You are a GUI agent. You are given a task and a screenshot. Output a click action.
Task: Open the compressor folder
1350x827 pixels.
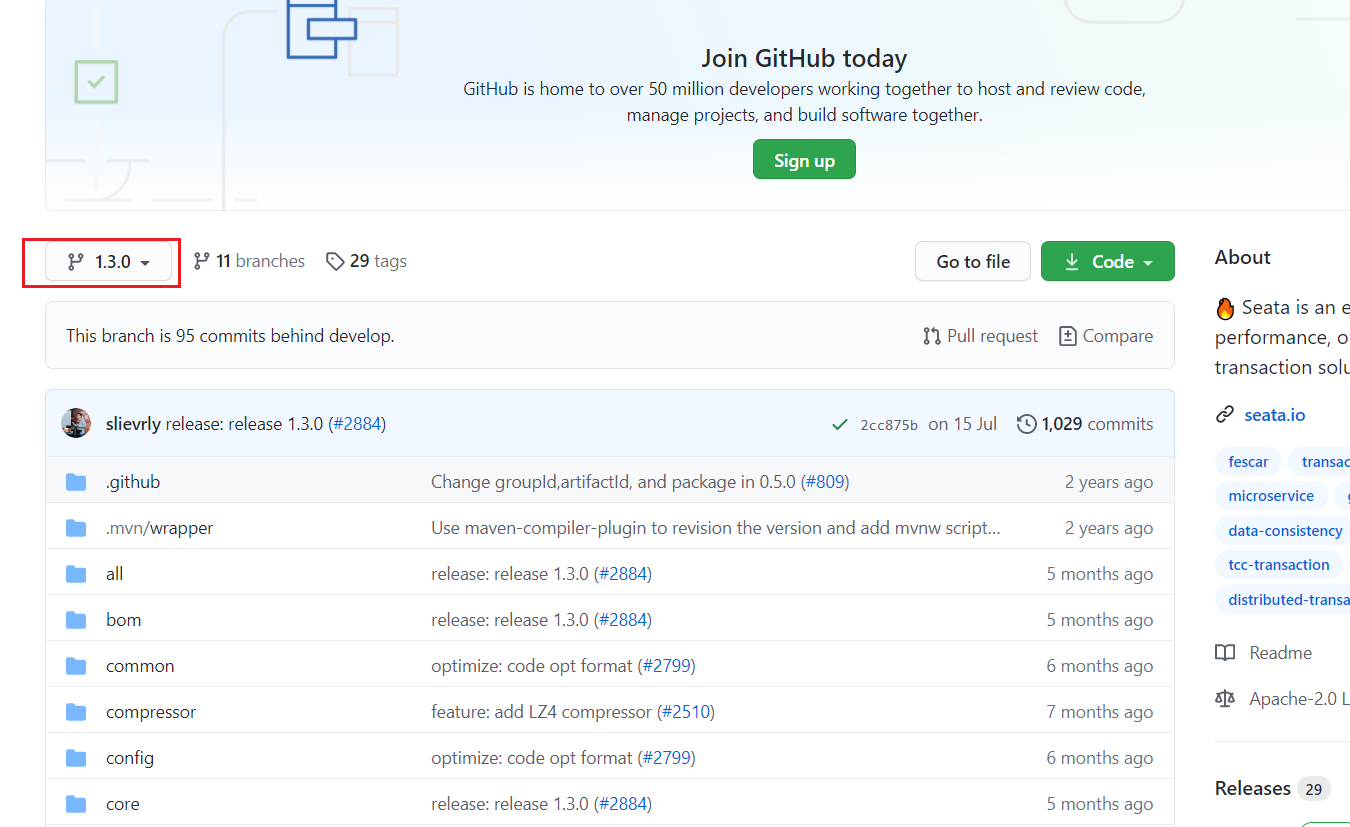click(x=151, y=712)
